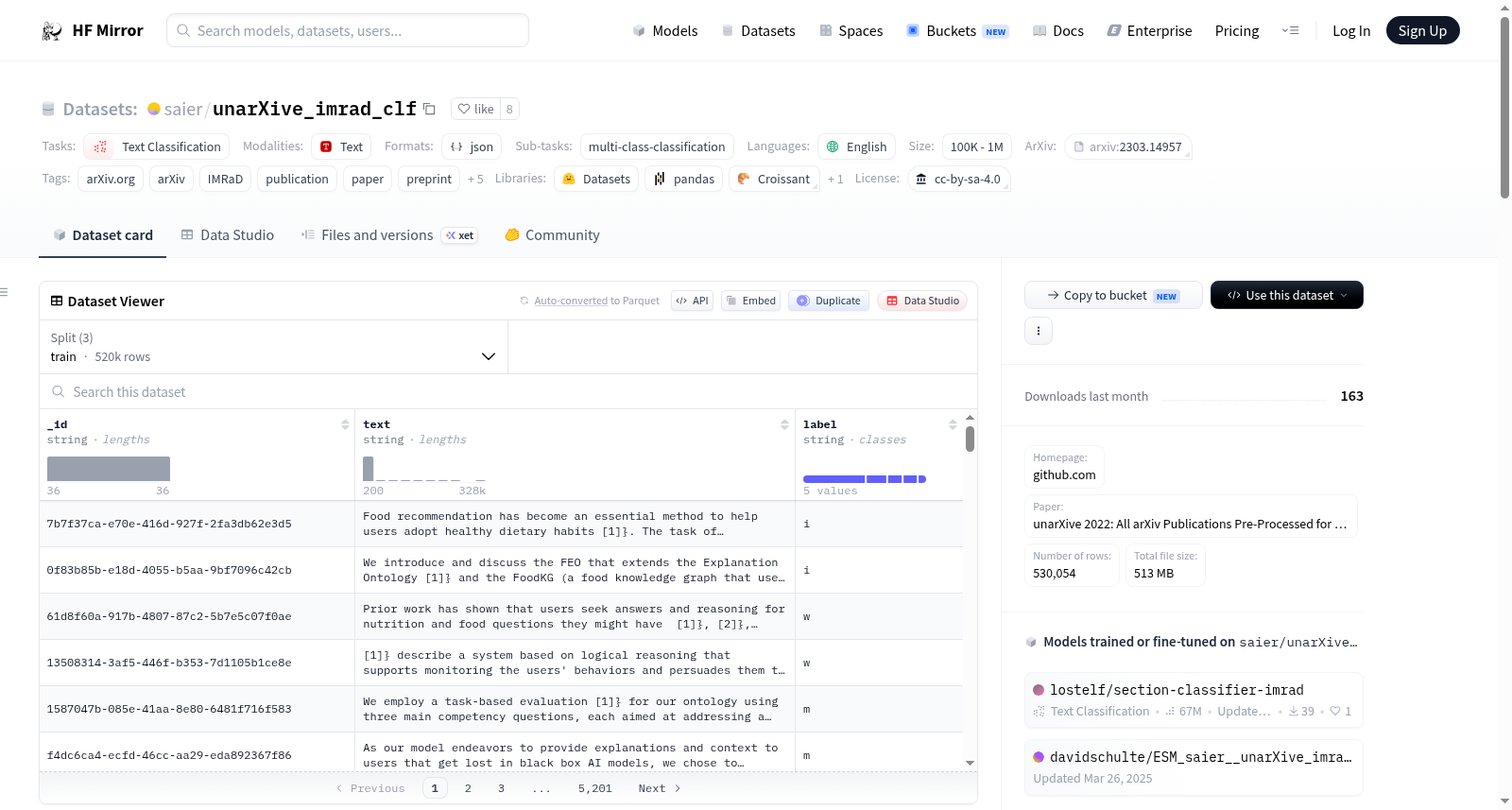Viewport: 1512px width, 810px height.
Task: Open the Community tab
Action: tap(552, 235)
